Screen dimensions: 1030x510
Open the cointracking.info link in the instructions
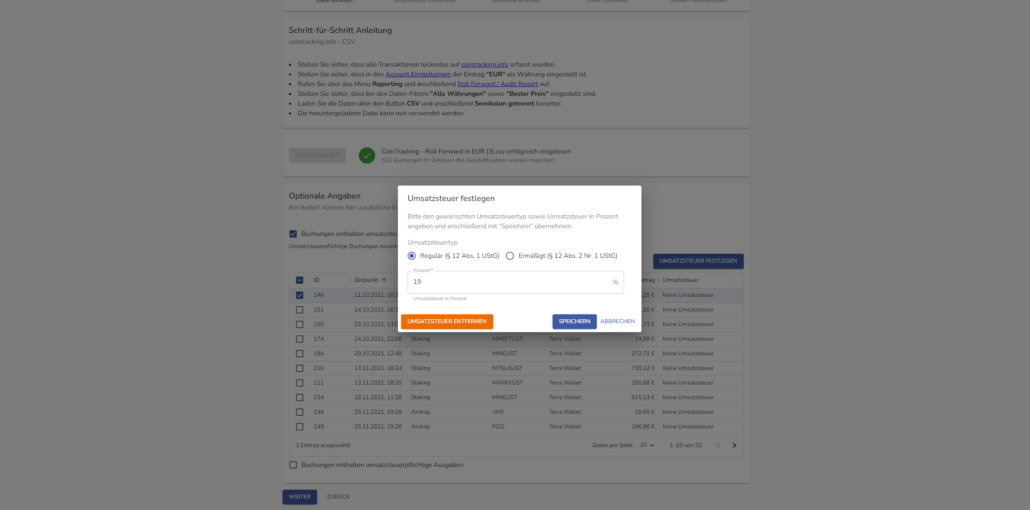(x=484, y=64)
